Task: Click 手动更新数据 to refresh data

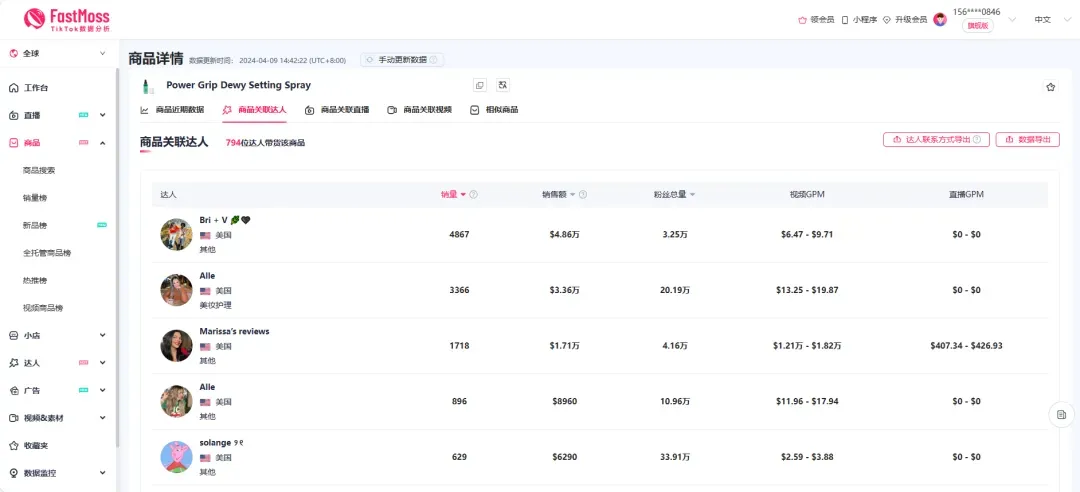Action: pyautogui.click(x=402, y=60)
